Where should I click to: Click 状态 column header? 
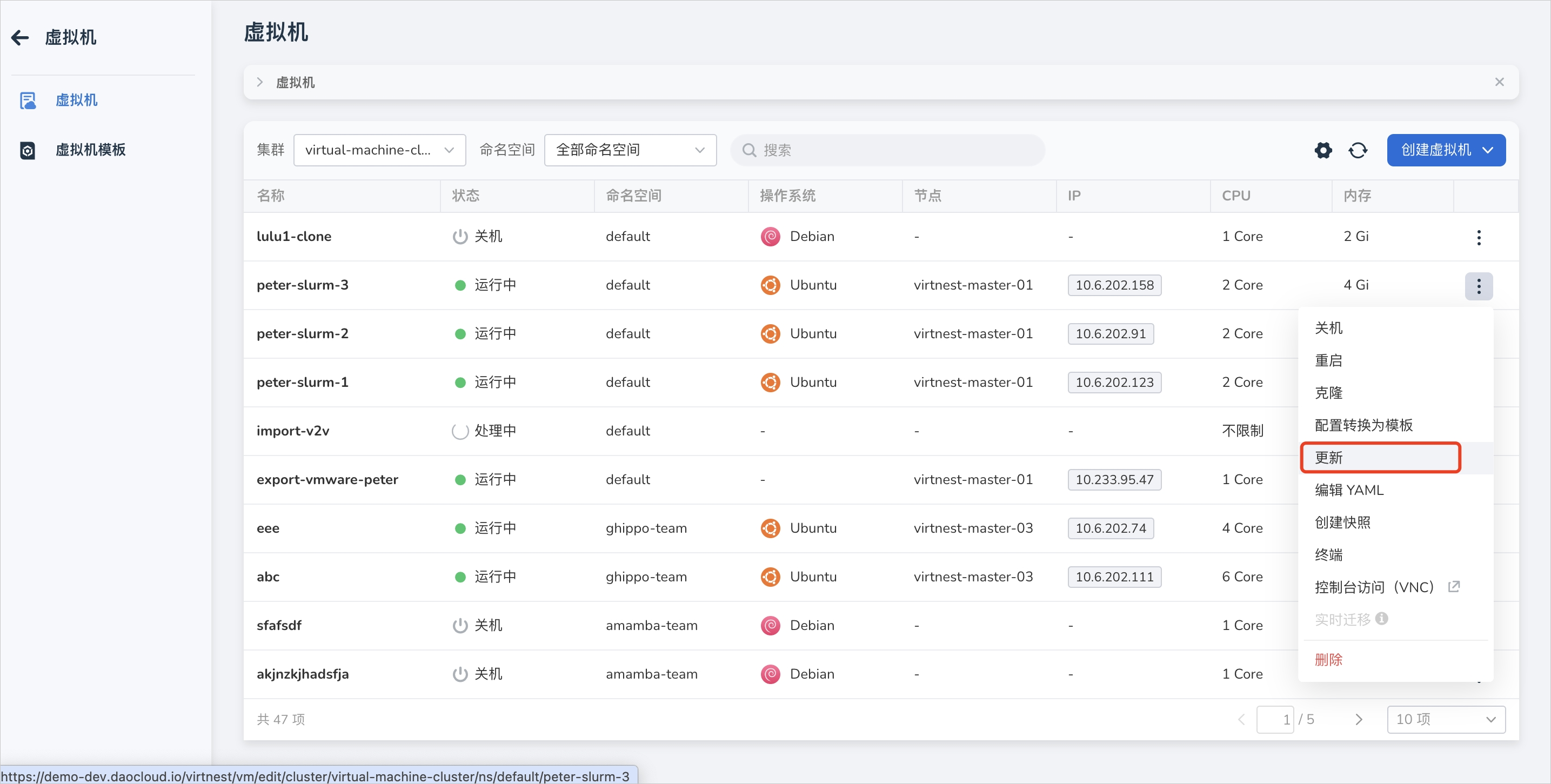(x=465, y=196)
